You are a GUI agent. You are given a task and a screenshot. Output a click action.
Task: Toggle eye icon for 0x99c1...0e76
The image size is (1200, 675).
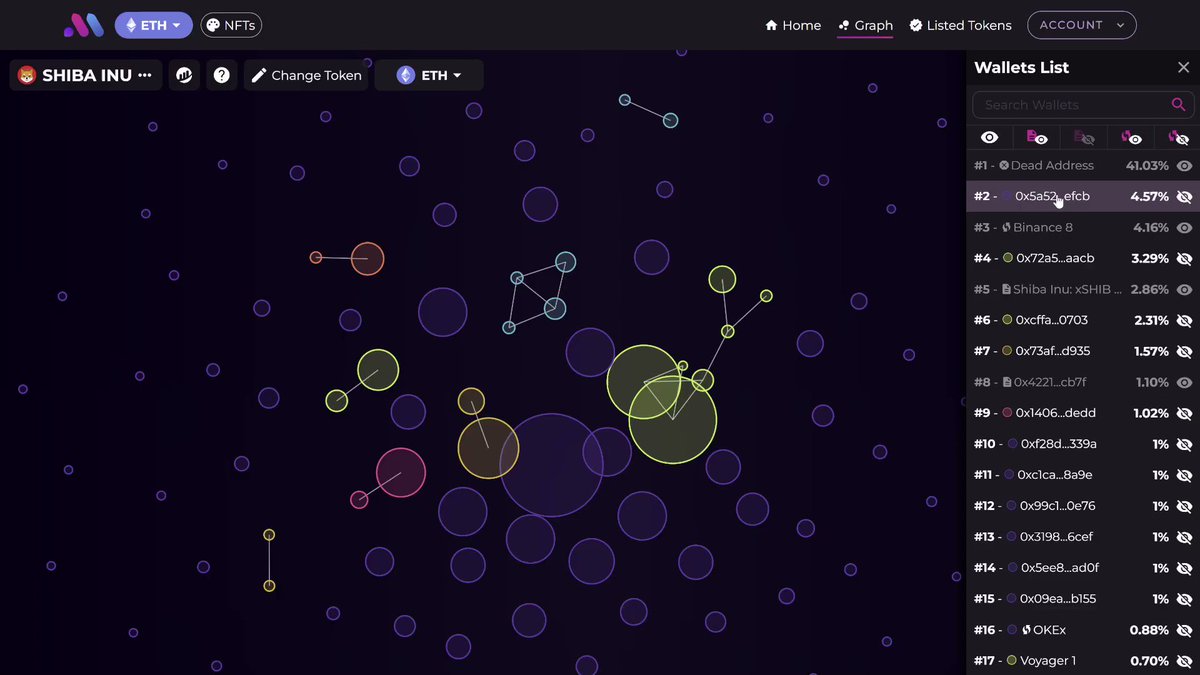pyautogui.click(x=1185, y=507)
